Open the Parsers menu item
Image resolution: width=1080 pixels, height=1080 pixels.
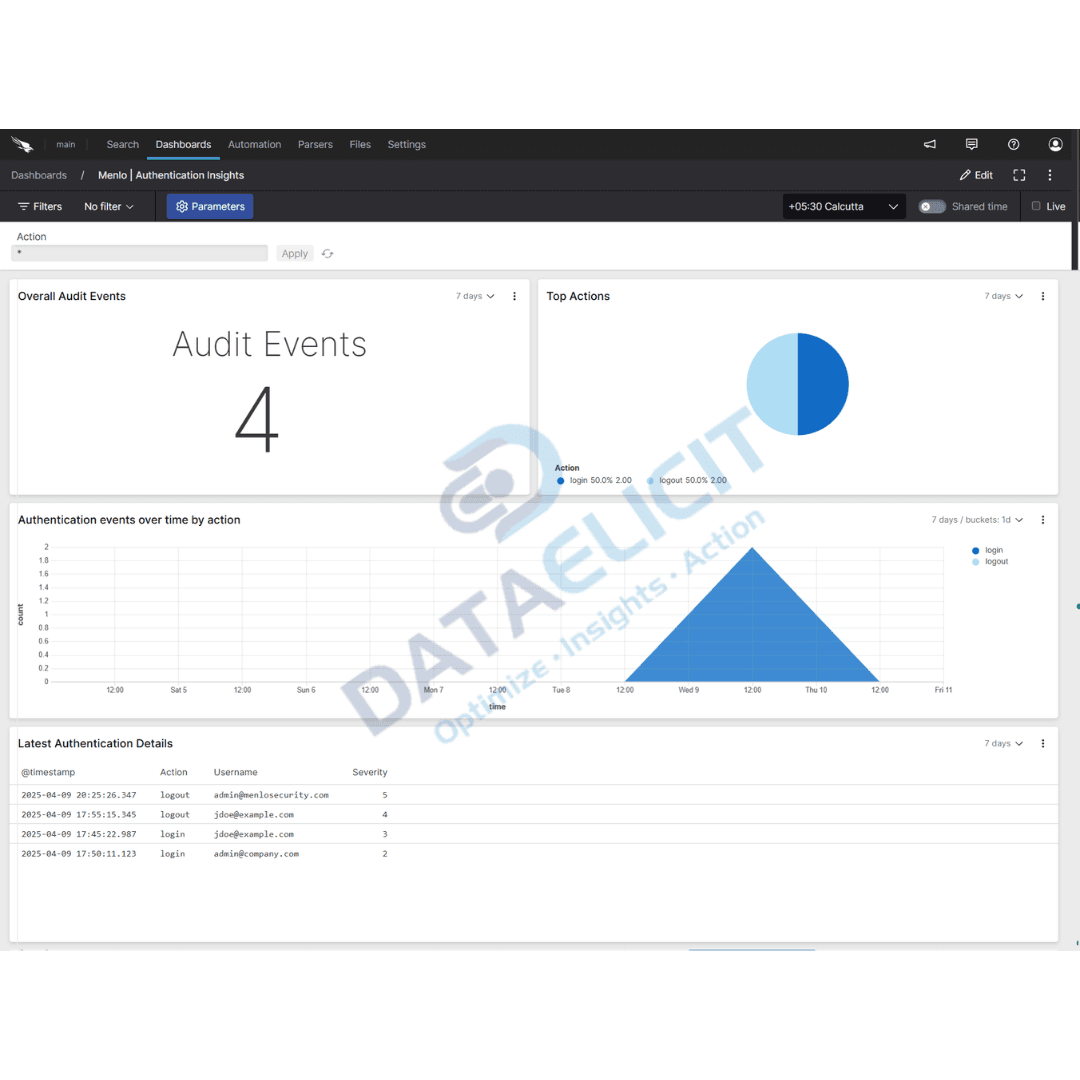click(x=315, y=144)
